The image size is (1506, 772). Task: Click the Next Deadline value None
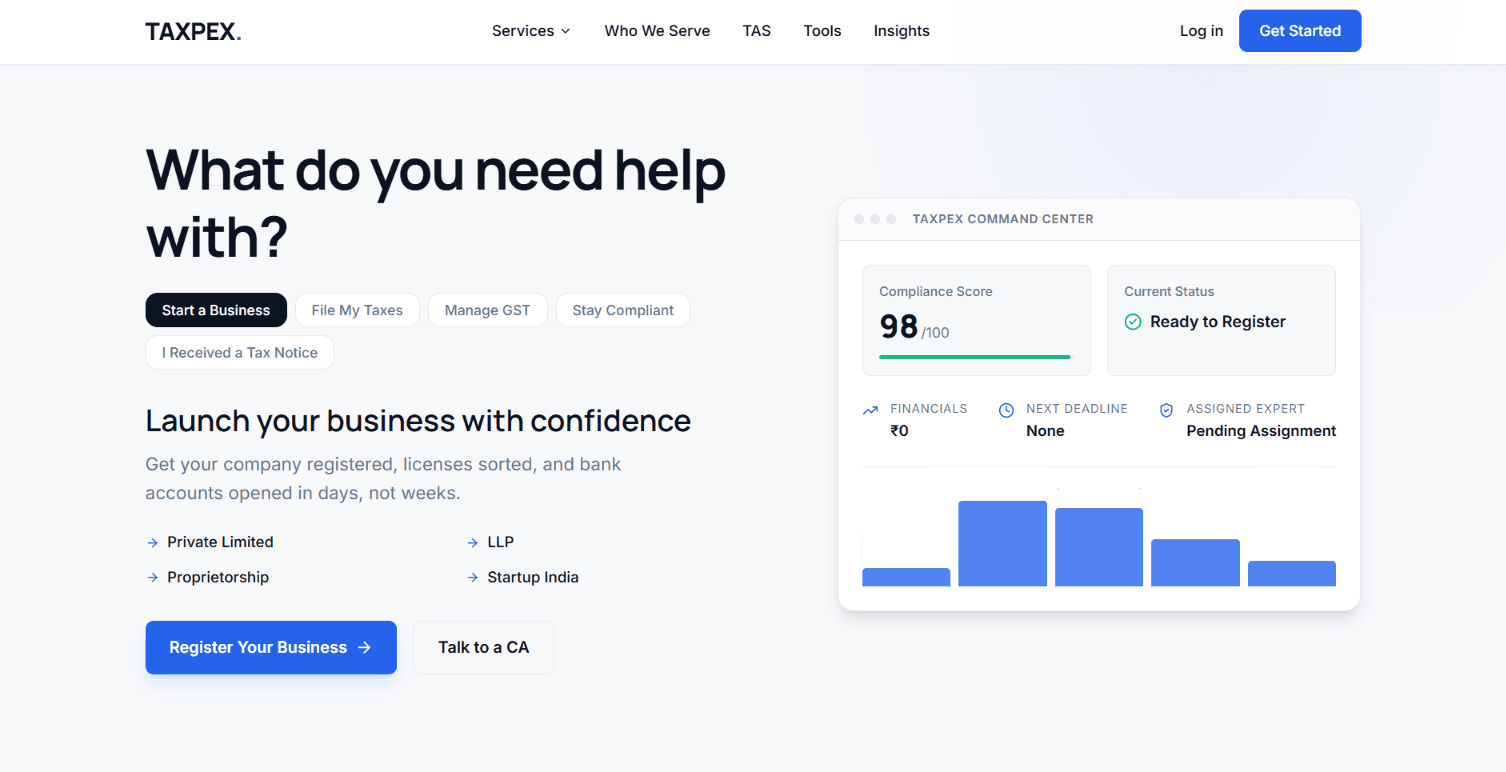click(1045, 431)
